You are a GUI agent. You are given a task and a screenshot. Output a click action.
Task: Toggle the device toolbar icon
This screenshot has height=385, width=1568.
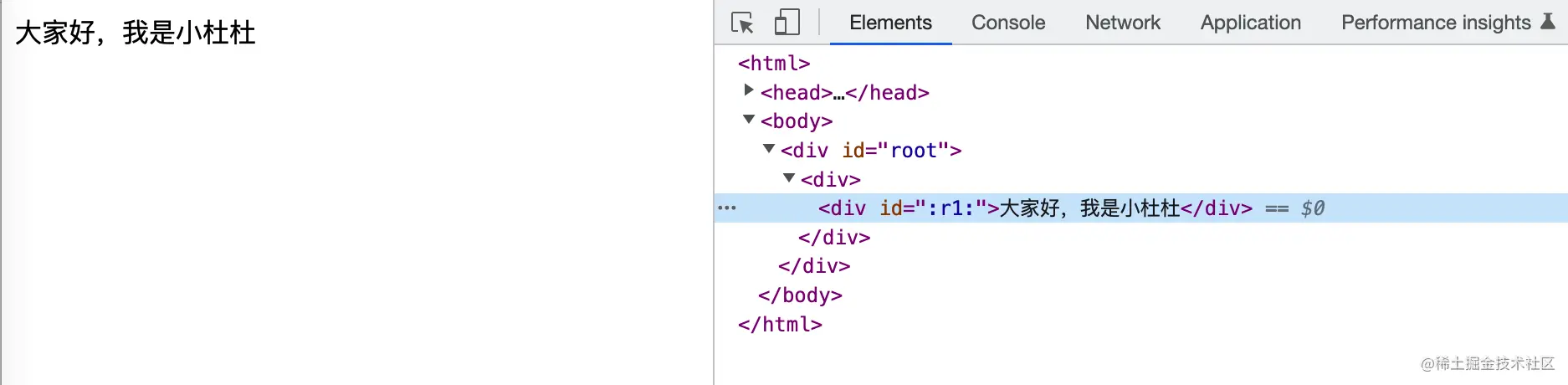coord(787,22)
